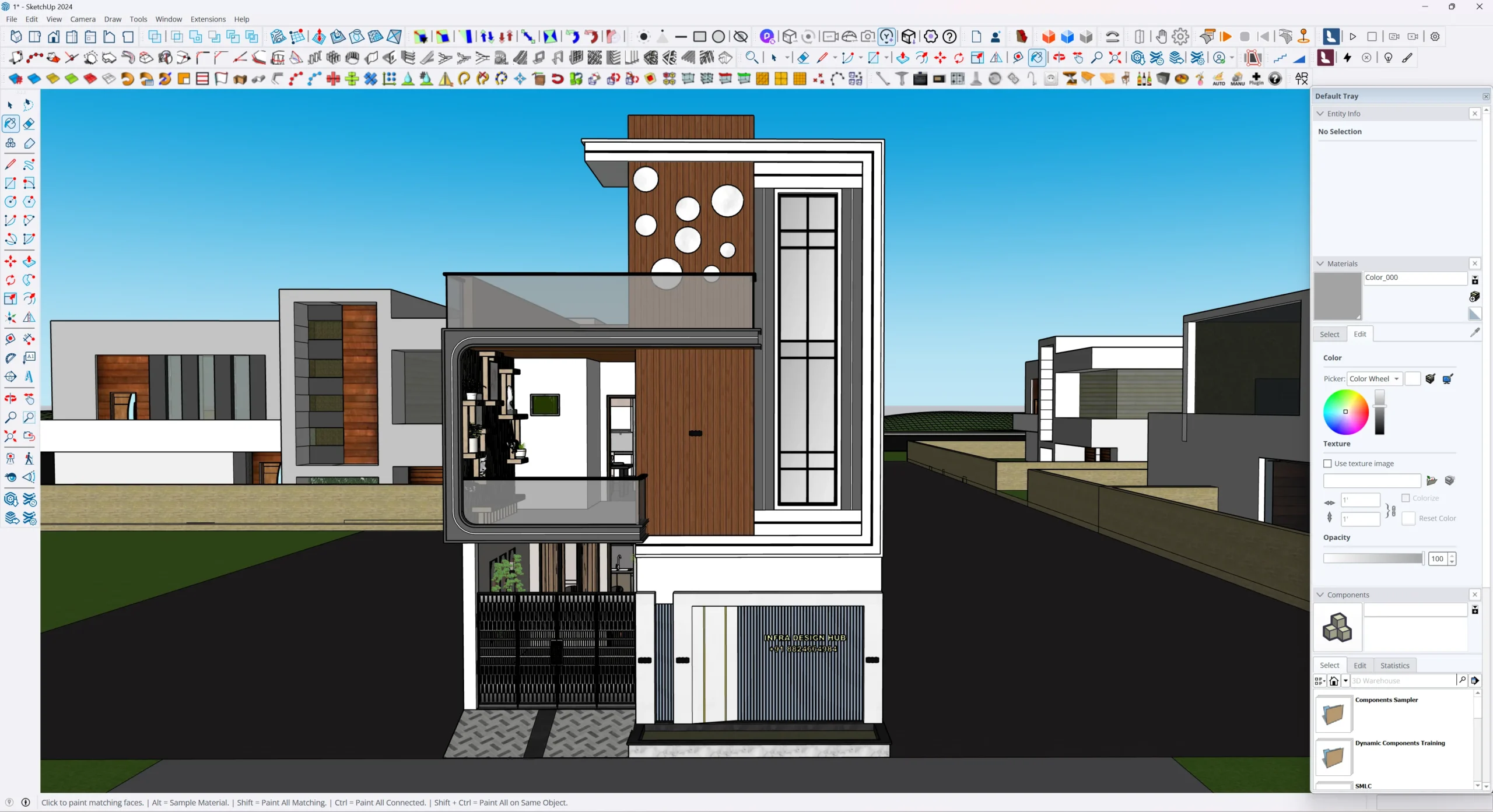The image size is (1493, 812).
Task: Pick the Circle tool in left toolbar
Action: 10,202
